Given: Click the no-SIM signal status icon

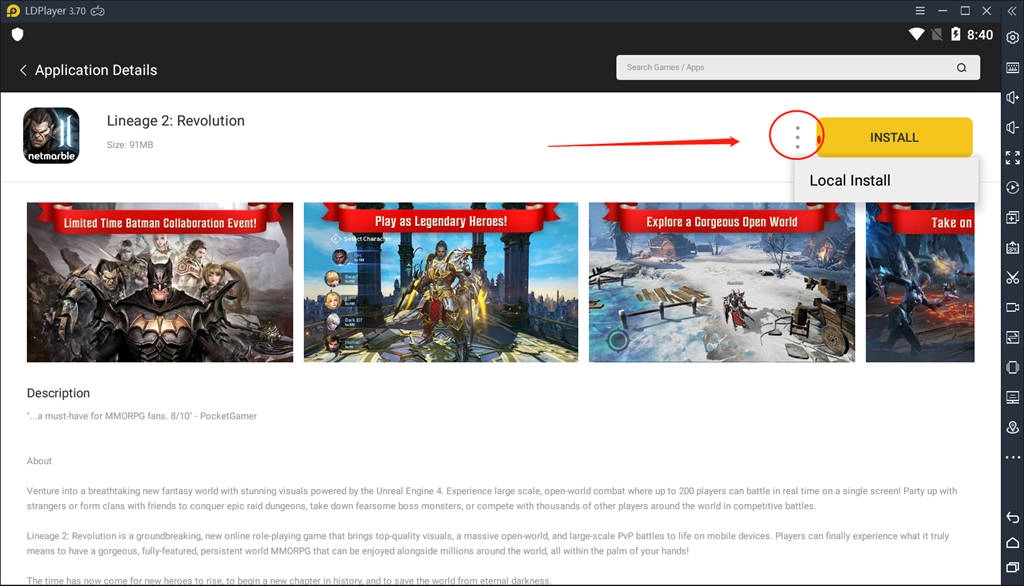Looking at the screenshot, I should (936, 35).
